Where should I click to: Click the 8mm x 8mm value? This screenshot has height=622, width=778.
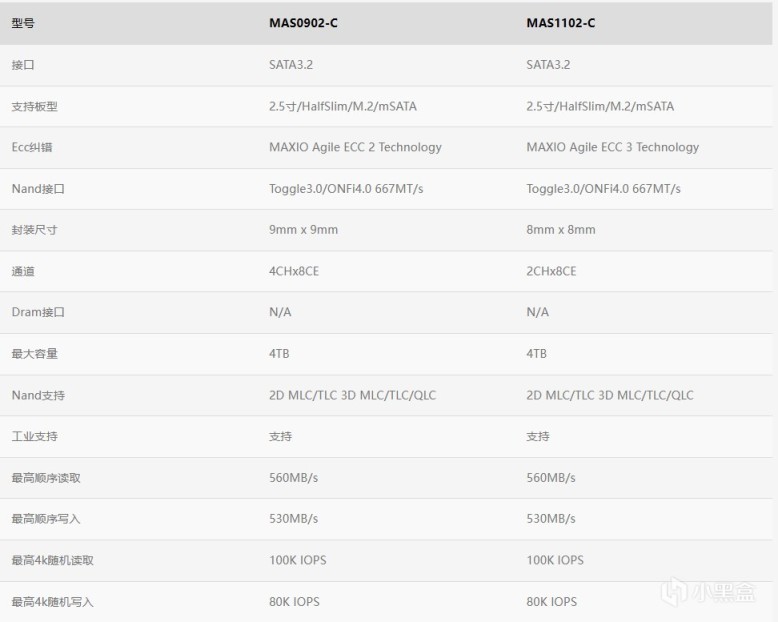pyautogui.click(x=560, y=229)
